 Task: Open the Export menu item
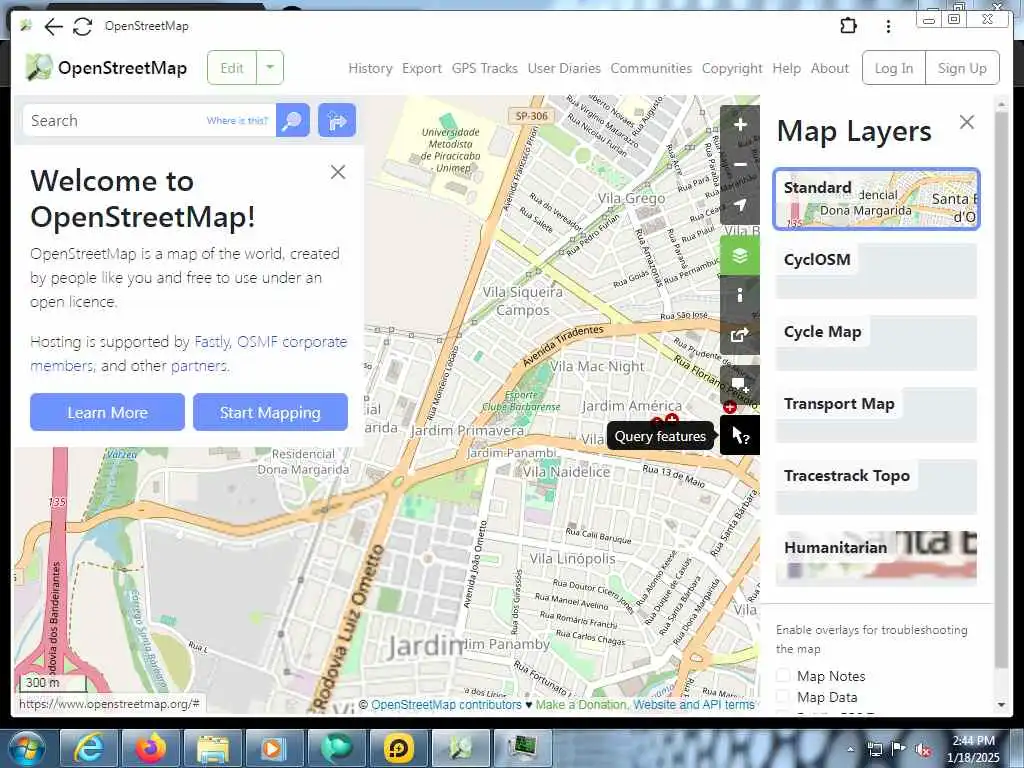422,68
